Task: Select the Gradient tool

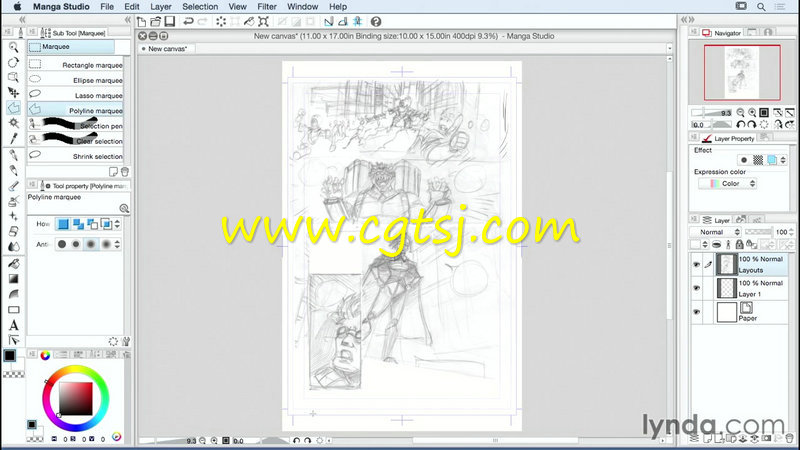Action: click(x=13, y=279)
